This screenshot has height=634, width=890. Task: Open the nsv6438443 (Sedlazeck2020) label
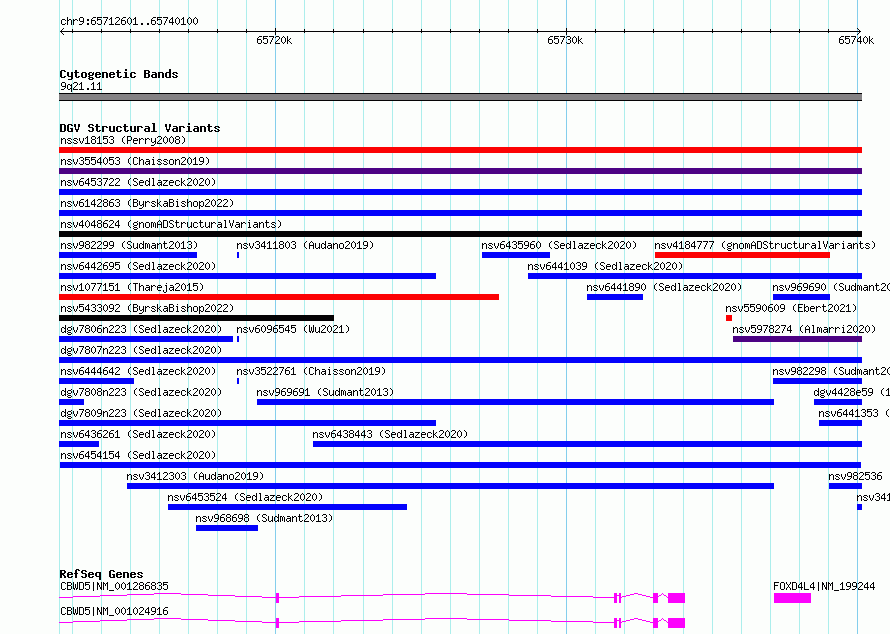(x=390, y=434)
